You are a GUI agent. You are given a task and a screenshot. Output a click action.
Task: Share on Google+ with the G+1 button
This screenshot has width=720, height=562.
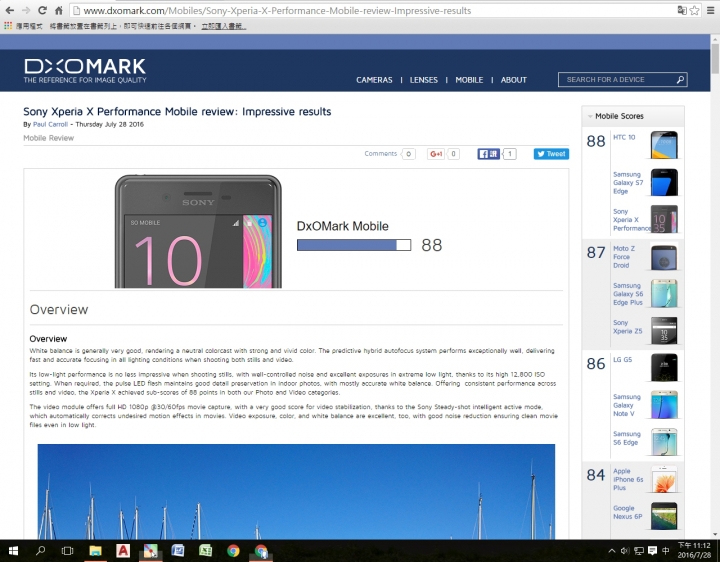pyautogui.click(x=436, y=154)
